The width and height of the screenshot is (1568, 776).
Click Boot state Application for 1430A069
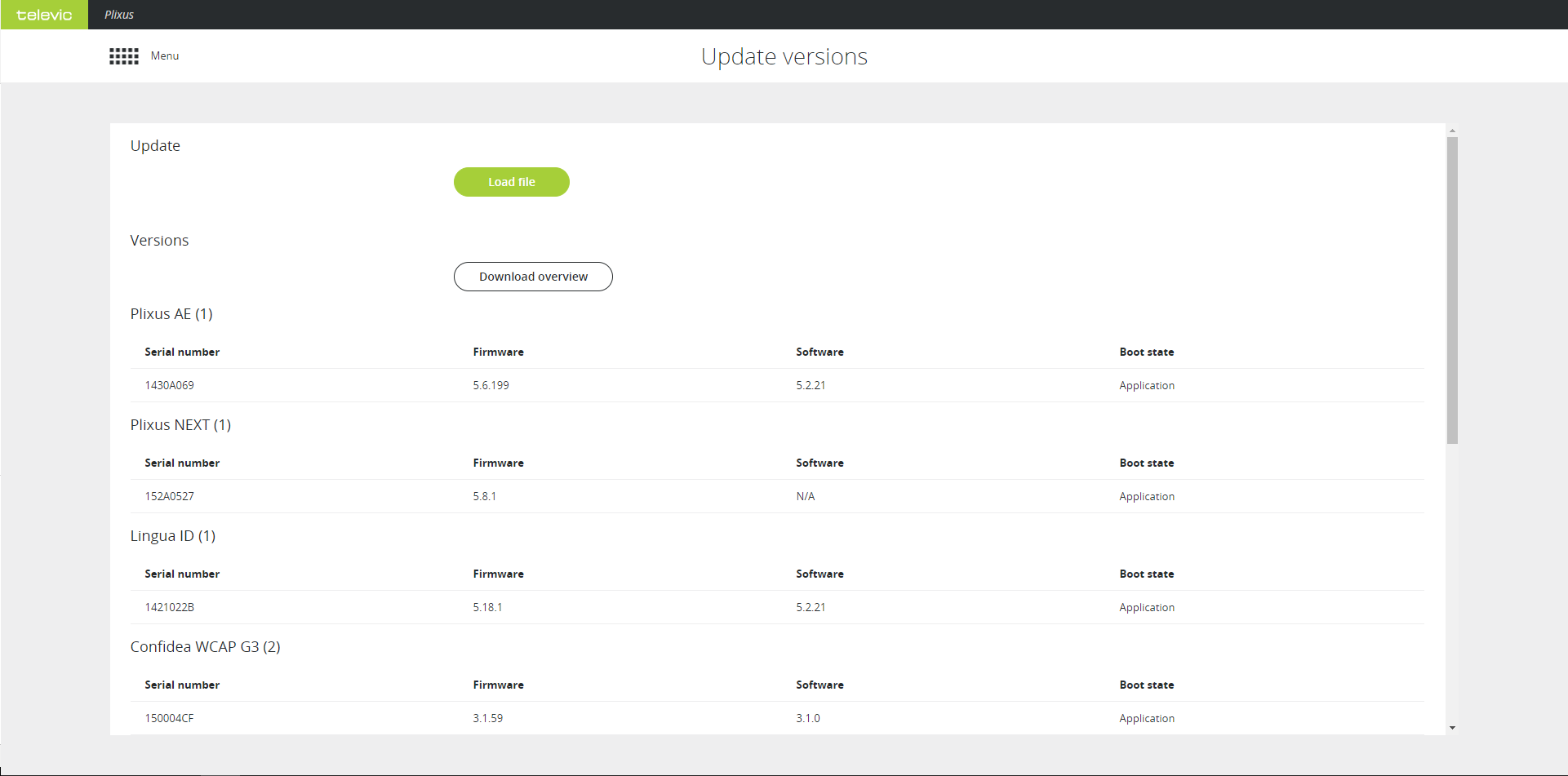point(1147,385)
